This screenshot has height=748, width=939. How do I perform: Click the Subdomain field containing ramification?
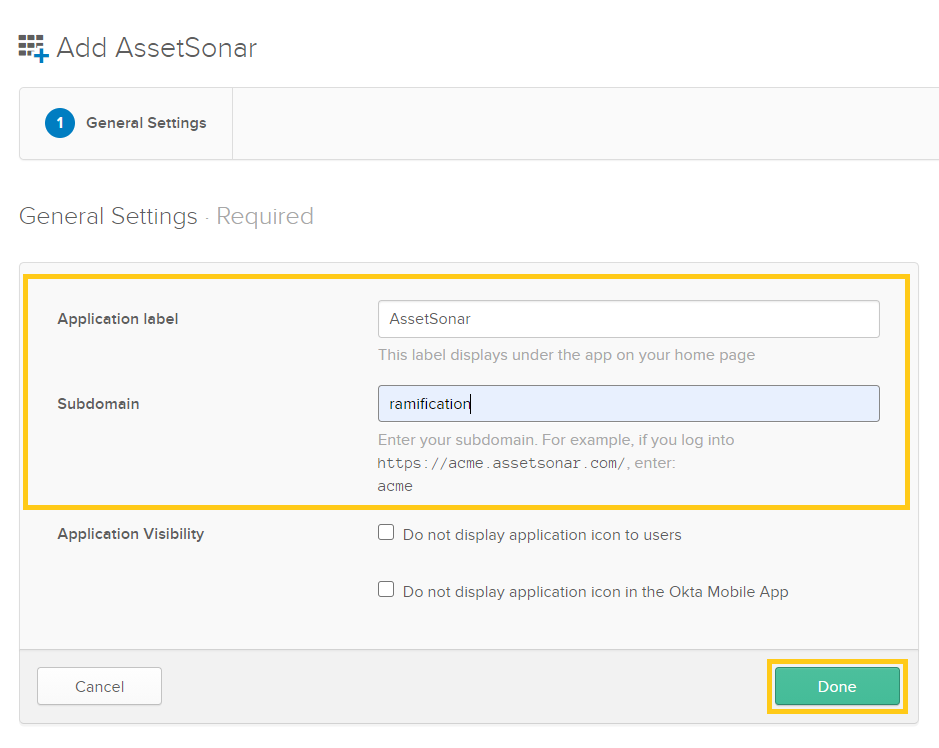[x=628, y=404]
